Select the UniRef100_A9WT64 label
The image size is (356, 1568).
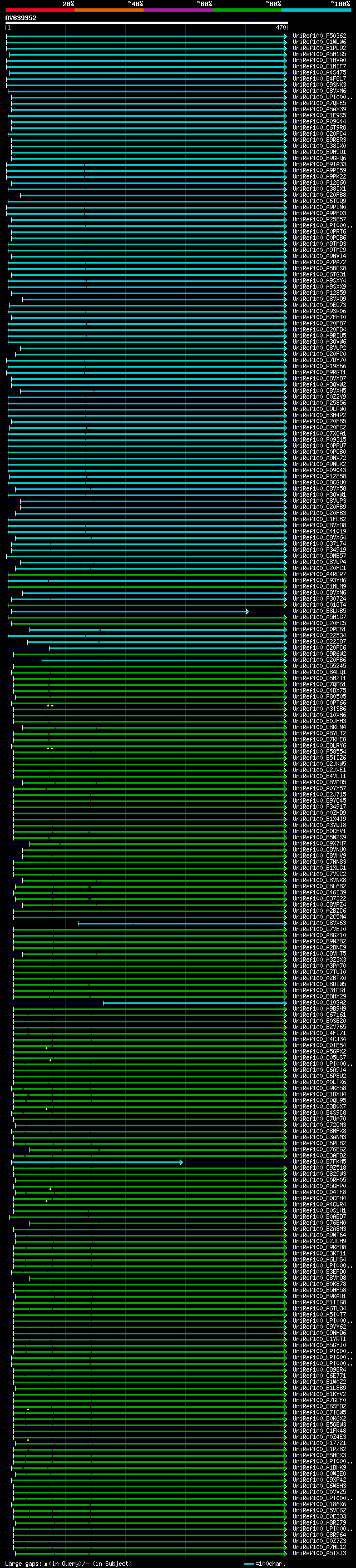point(319,1235)
